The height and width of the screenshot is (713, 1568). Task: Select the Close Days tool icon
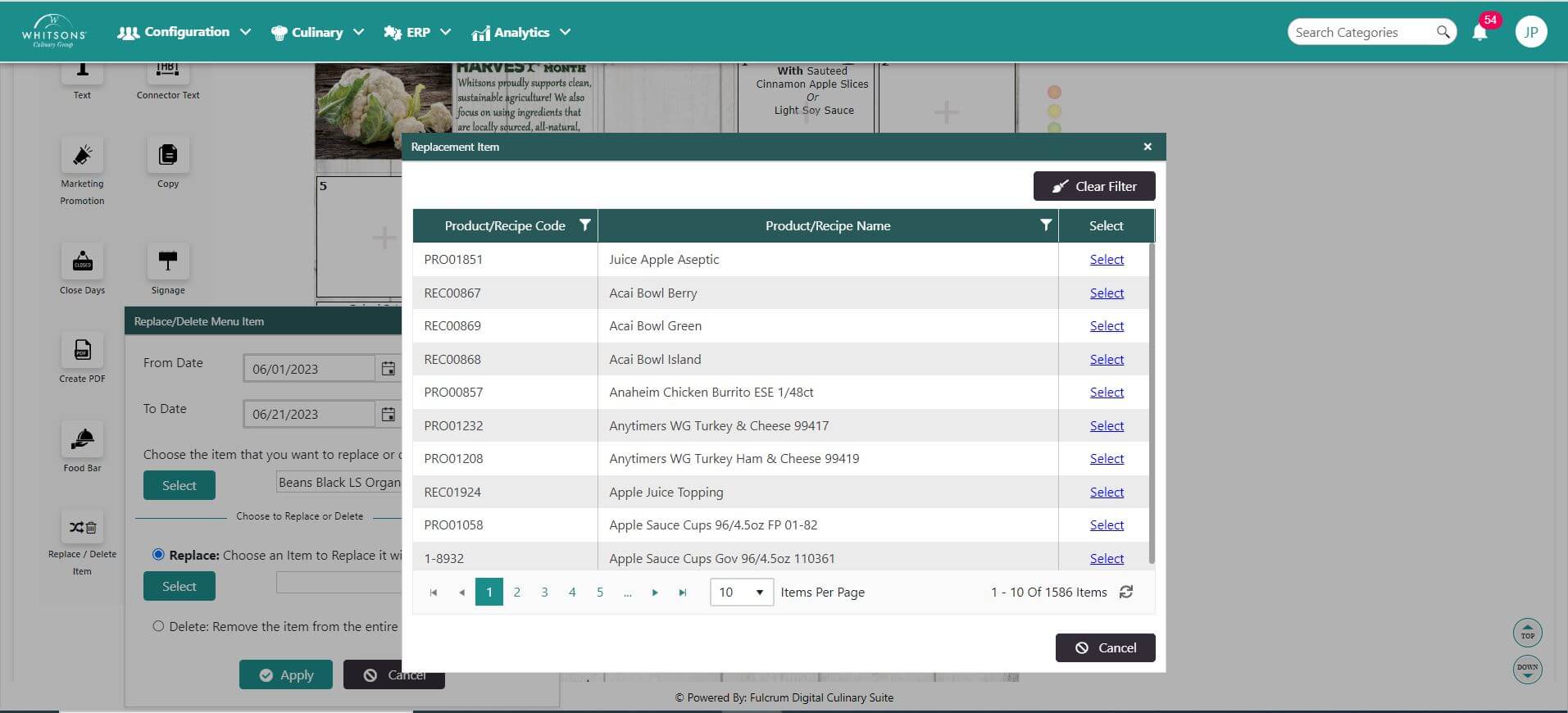[x=82, y=262]
